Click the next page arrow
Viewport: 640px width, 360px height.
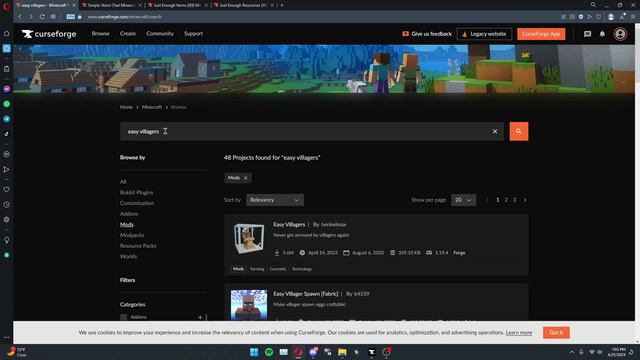[x=525, y=200]
